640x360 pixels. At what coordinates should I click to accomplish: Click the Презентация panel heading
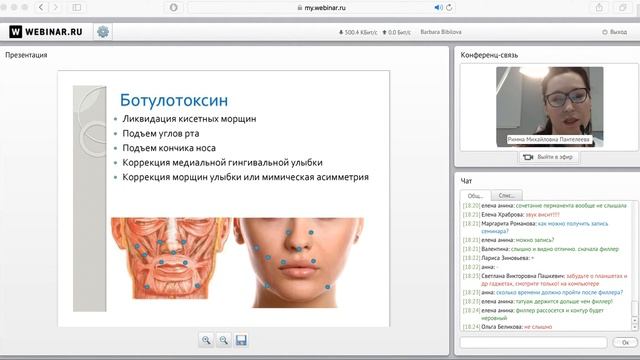coord(26,55)
